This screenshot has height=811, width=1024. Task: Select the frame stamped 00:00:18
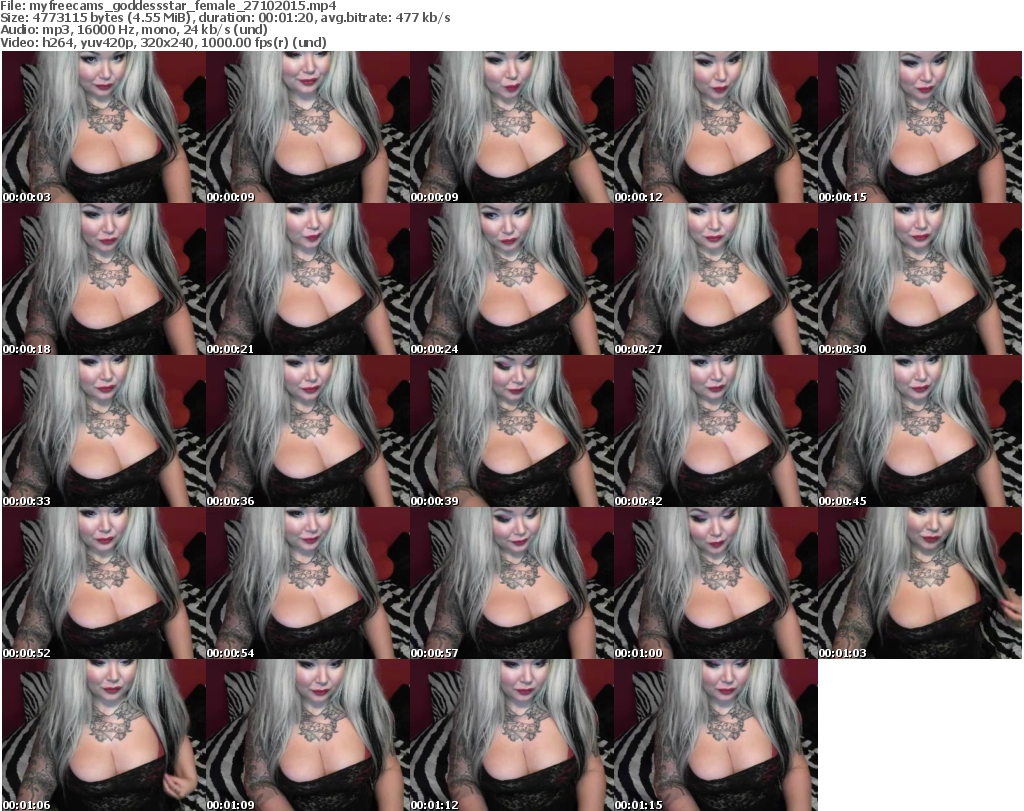pos(104,279)
